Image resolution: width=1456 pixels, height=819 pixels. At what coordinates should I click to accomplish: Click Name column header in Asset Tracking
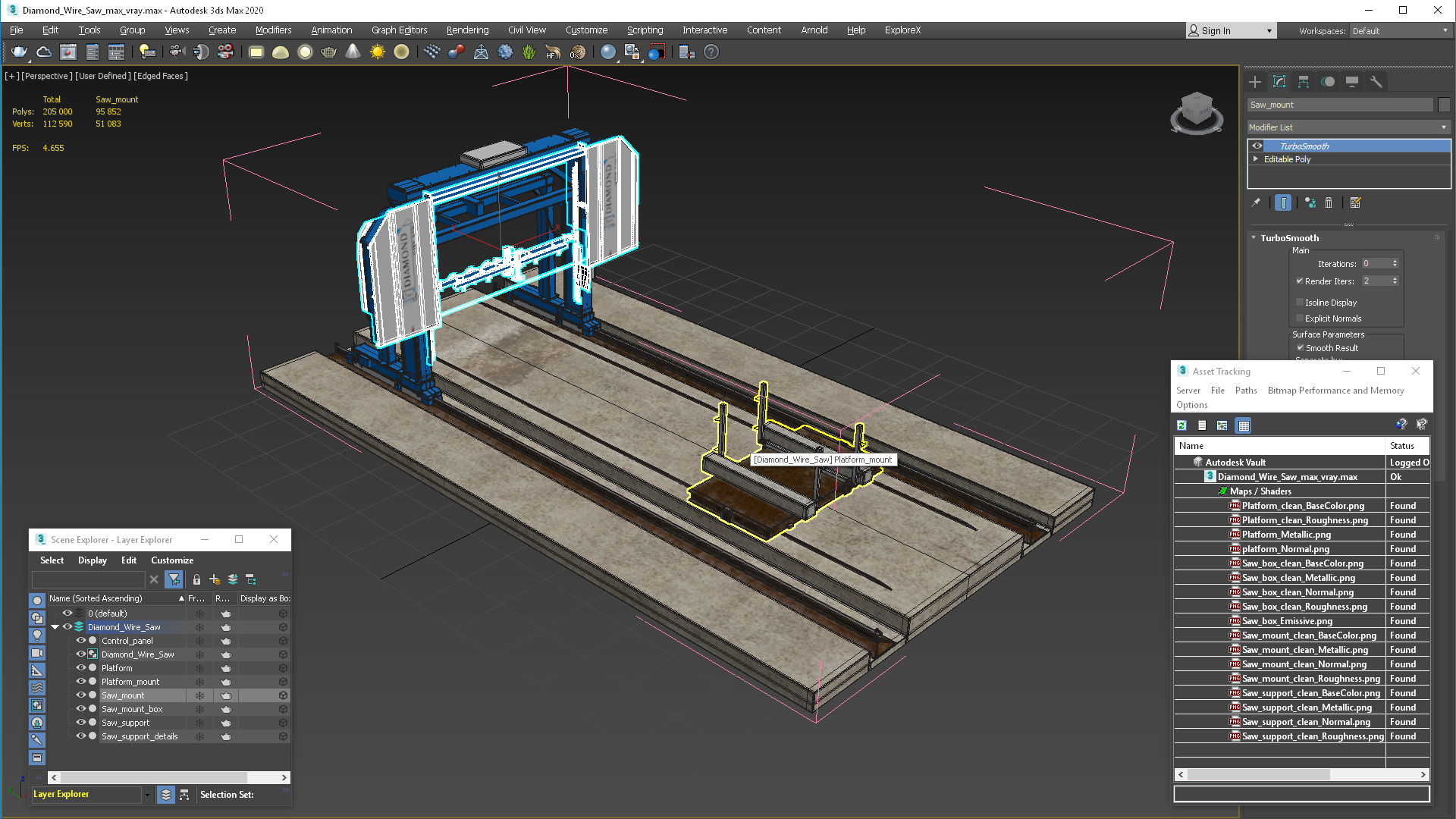pyautogui.click(x=1280, y=446)
